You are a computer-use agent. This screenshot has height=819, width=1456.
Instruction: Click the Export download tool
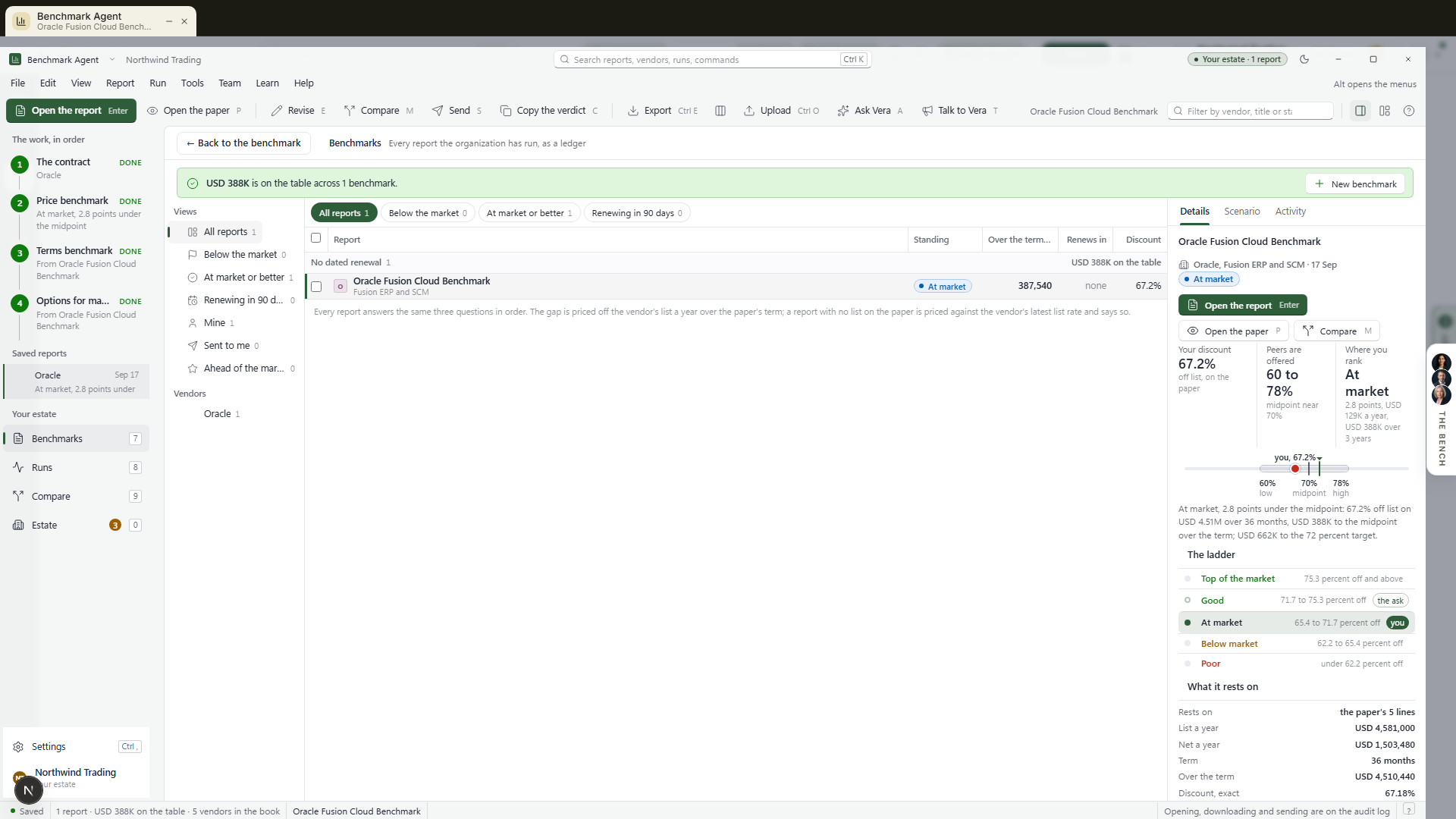(662, 111)
